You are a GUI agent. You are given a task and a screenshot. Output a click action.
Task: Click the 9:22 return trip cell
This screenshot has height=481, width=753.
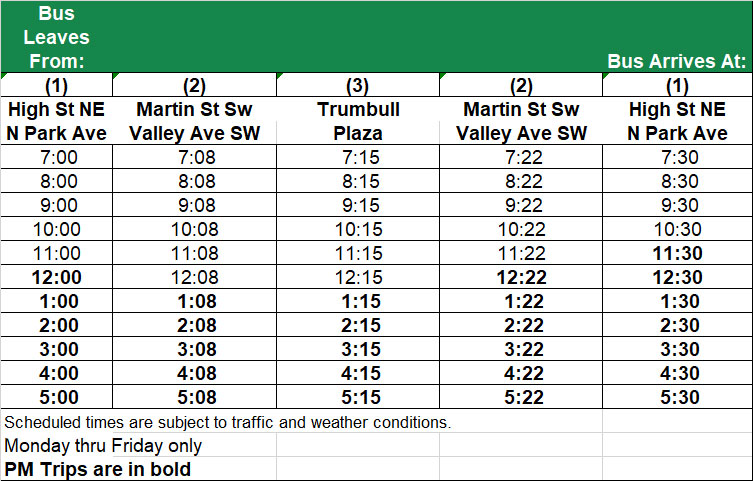pos(521,205)
